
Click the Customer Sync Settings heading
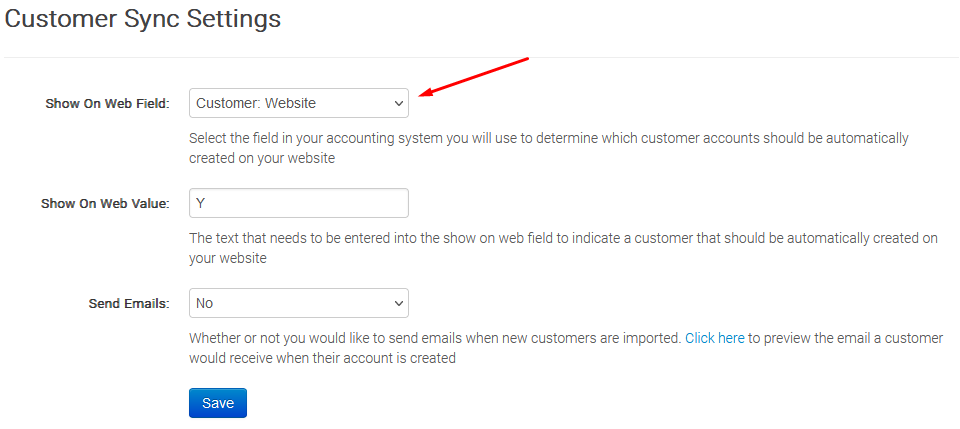coord(143,18)
